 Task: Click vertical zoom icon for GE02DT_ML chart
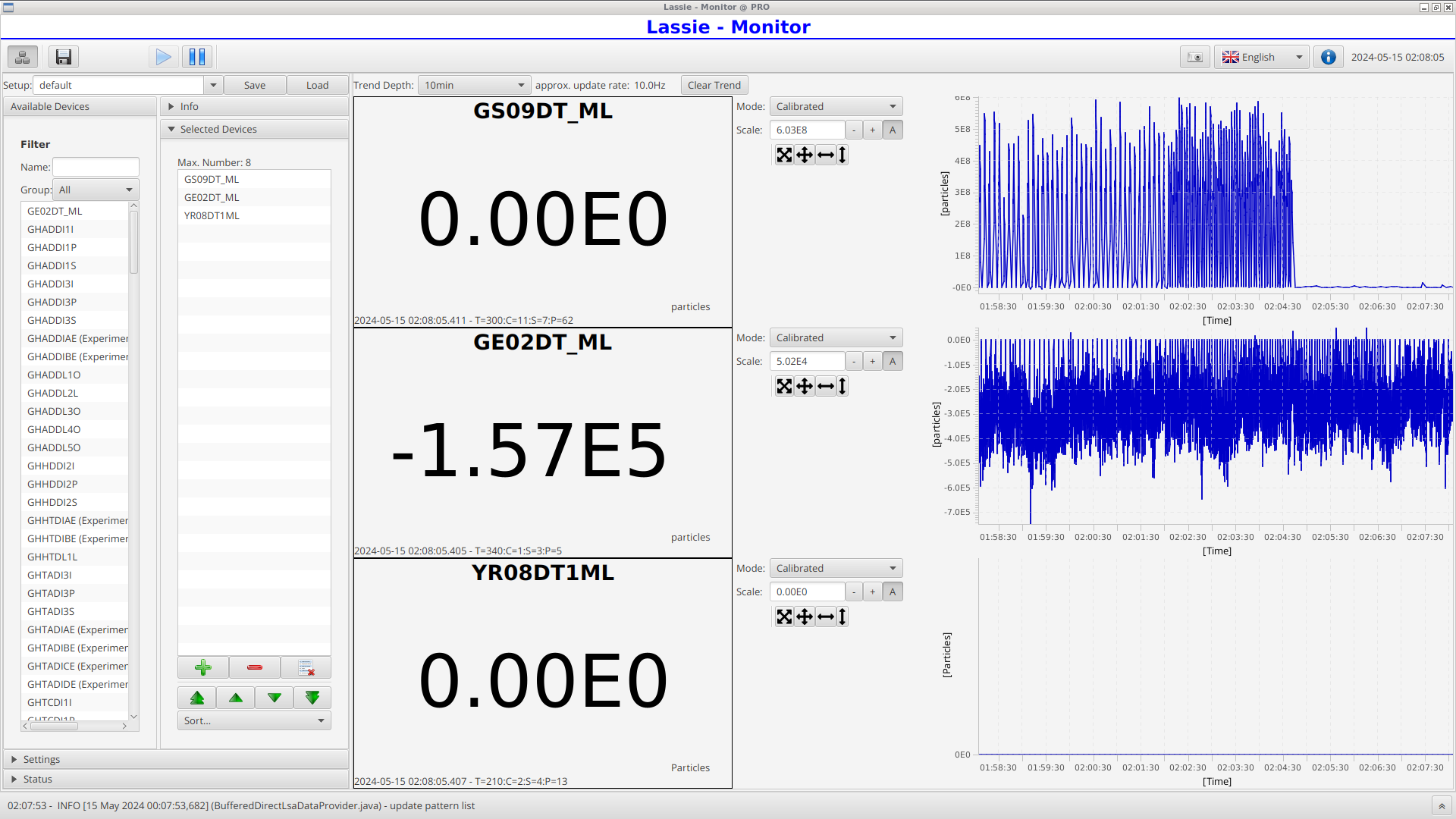tap(843, 386)
